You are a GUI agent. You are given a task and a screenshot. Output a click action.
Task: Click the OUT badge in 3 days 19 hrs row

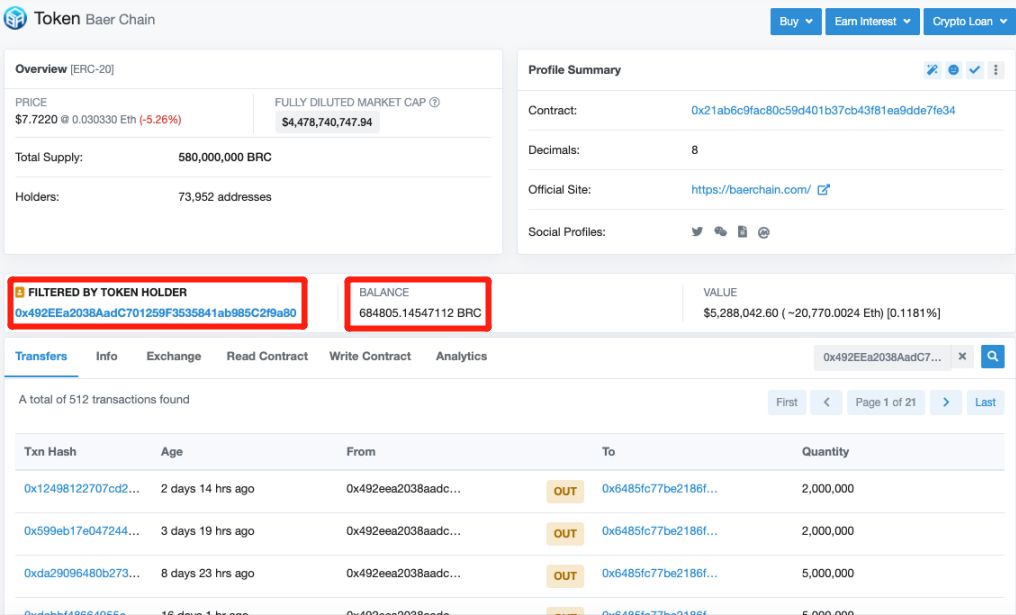coord(565,533)
